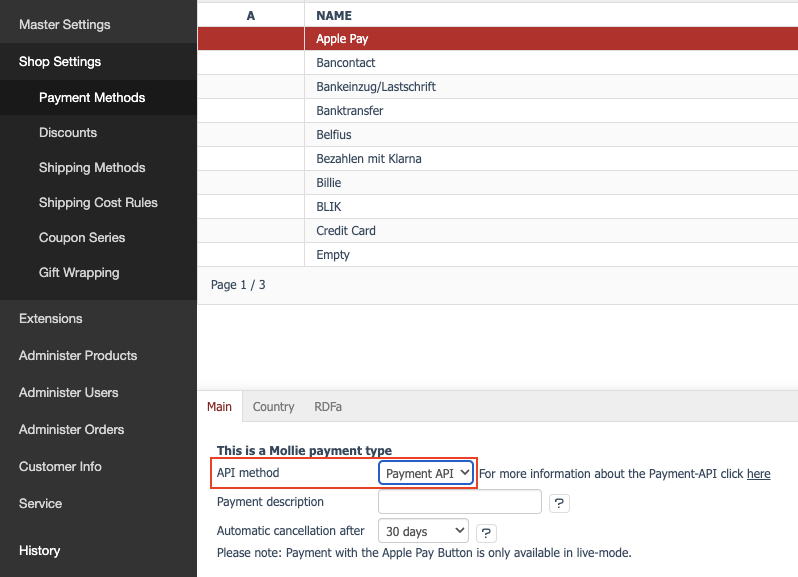798x577 pixels.
Task: Sort list by the NAME column header
Action: click(x=334, y=16)
